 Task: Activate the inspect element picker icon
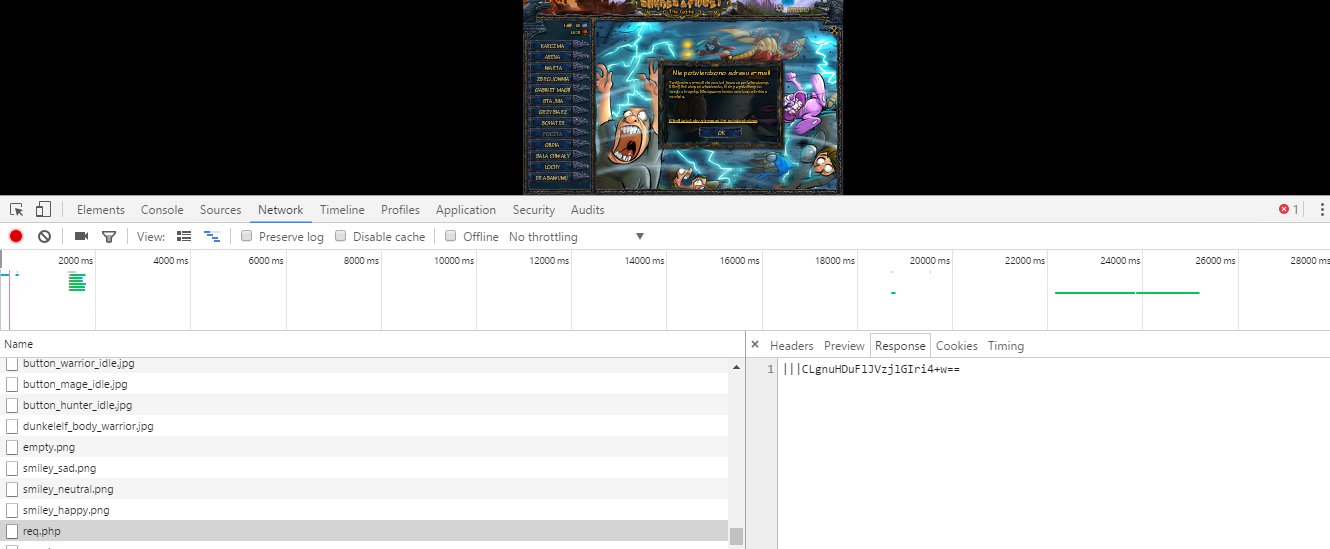(x=17, y=210)
